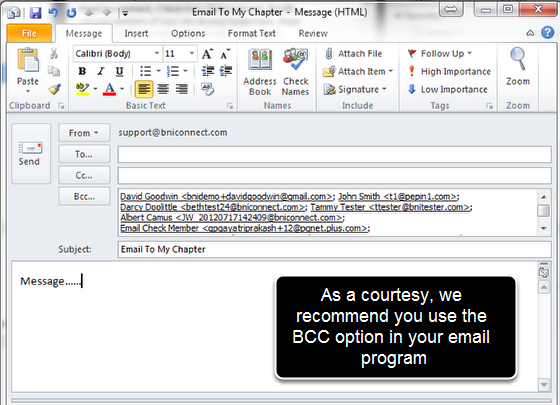Apply numbered list
560x405 pixels.
click(173, 71)
